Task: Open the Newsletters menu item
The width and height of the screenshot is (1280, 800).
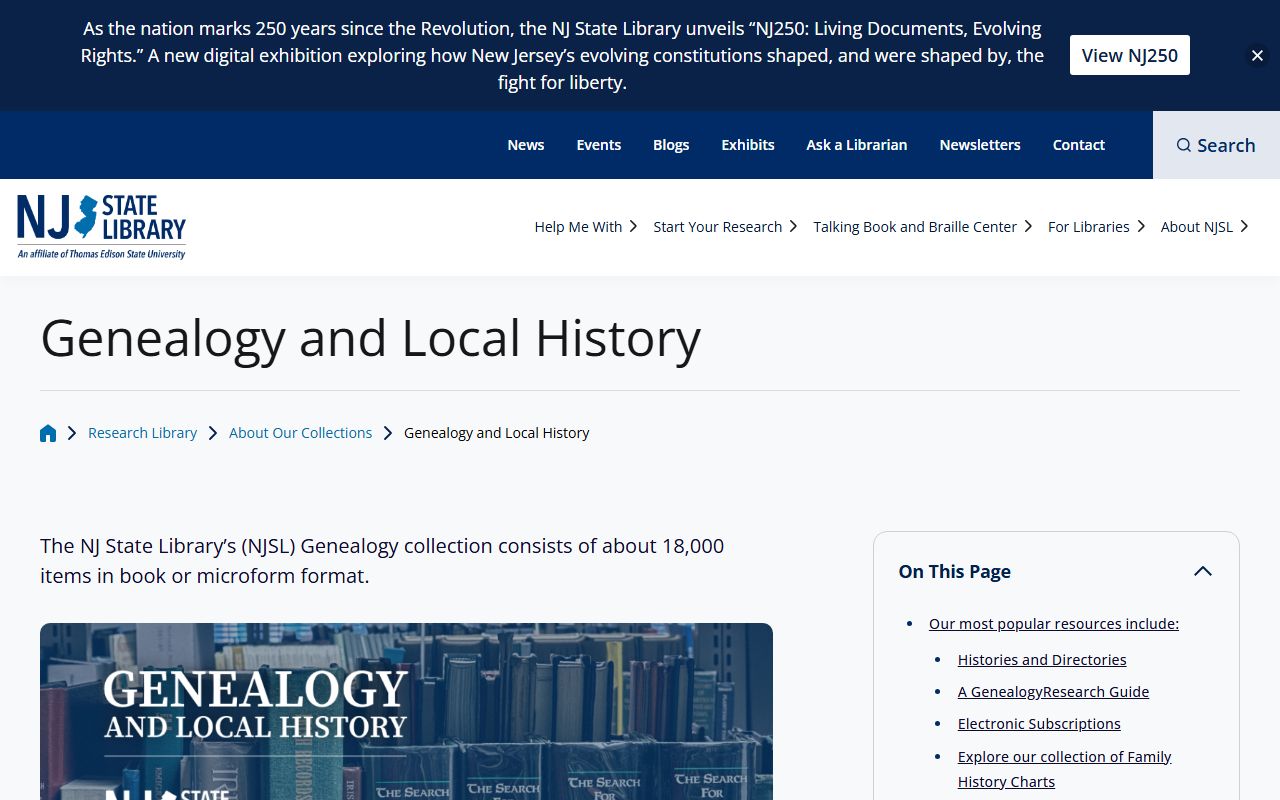Action: (980, 145)
